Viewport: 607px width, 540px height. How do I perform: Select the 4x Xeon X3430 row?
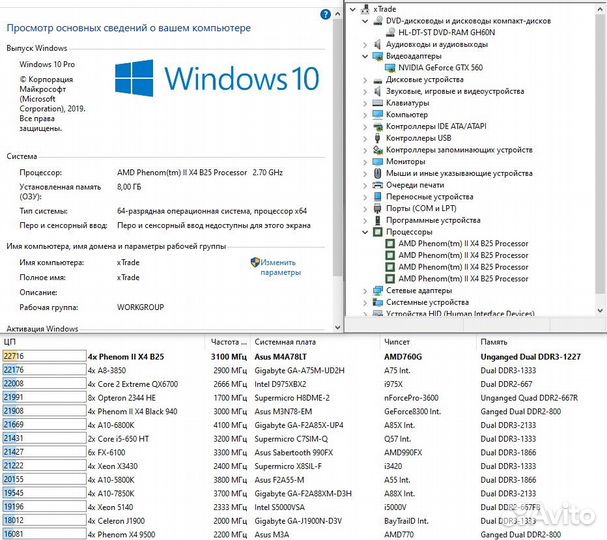(304, 466)
